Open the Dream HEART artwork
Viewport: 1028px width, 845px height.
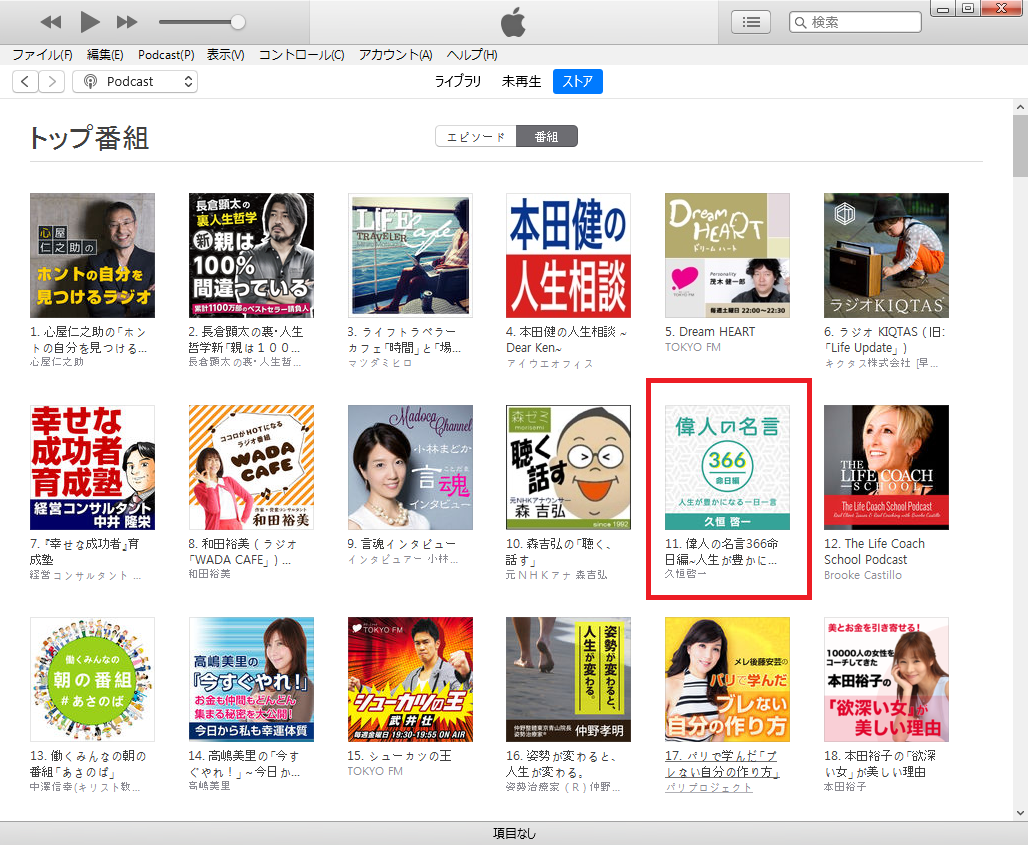[728, 256]
